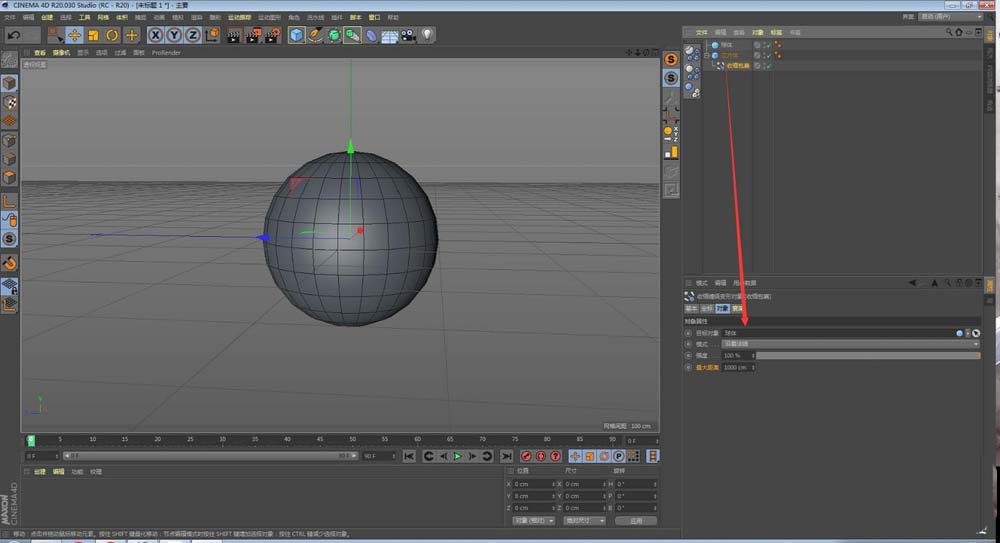This screenshot has width=1000, height=543.
Task: Click the 强度 strength slider bar
Action: (867, 355)
